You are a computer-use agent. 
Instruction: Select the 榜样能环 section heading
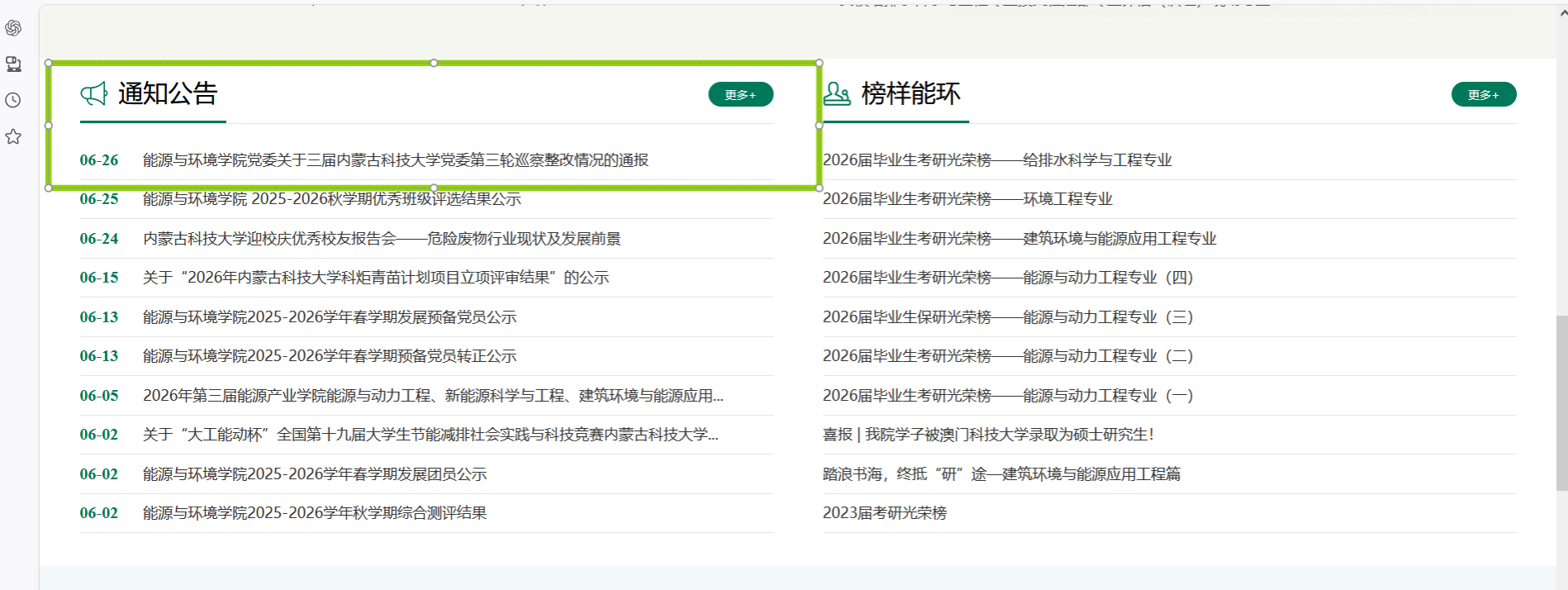[911, 93]
